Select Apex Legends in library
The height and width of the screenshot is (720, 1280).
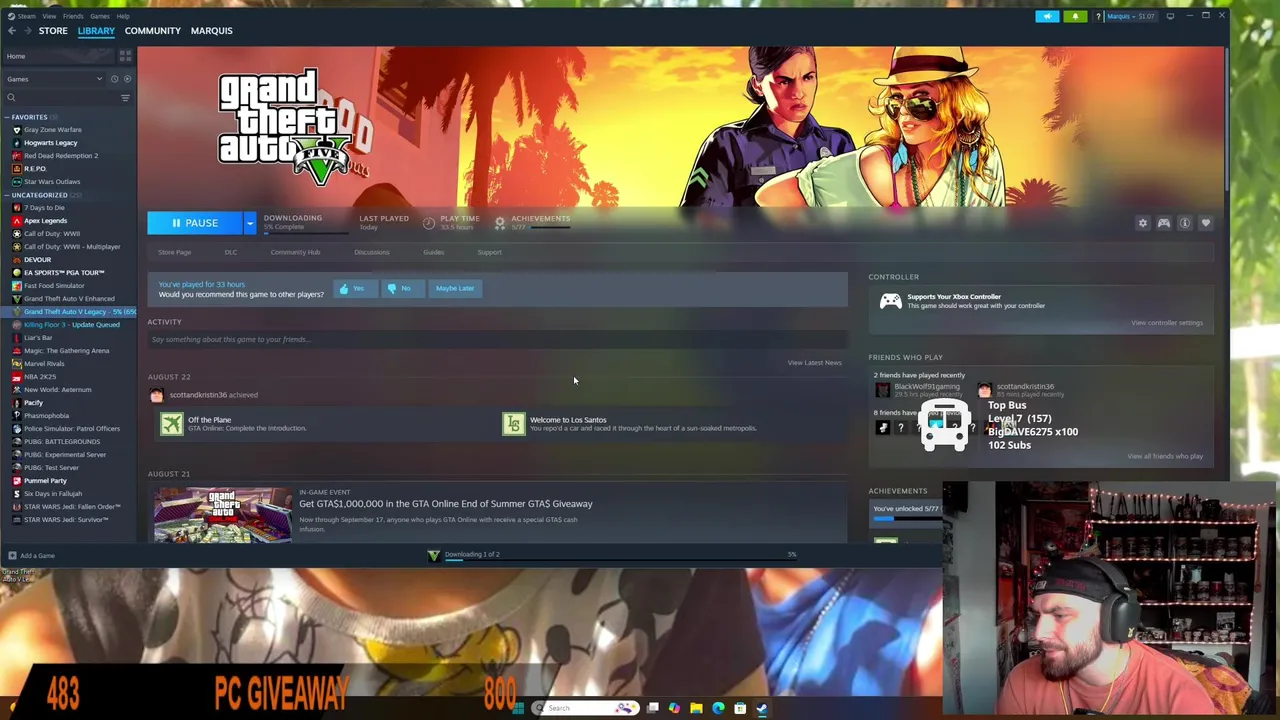click(45, 221)
